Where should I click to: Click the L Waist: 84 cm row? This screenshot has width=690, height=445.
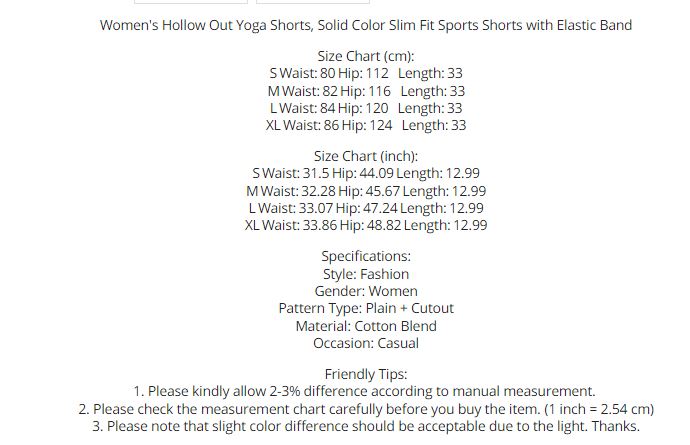click(365, 108)
